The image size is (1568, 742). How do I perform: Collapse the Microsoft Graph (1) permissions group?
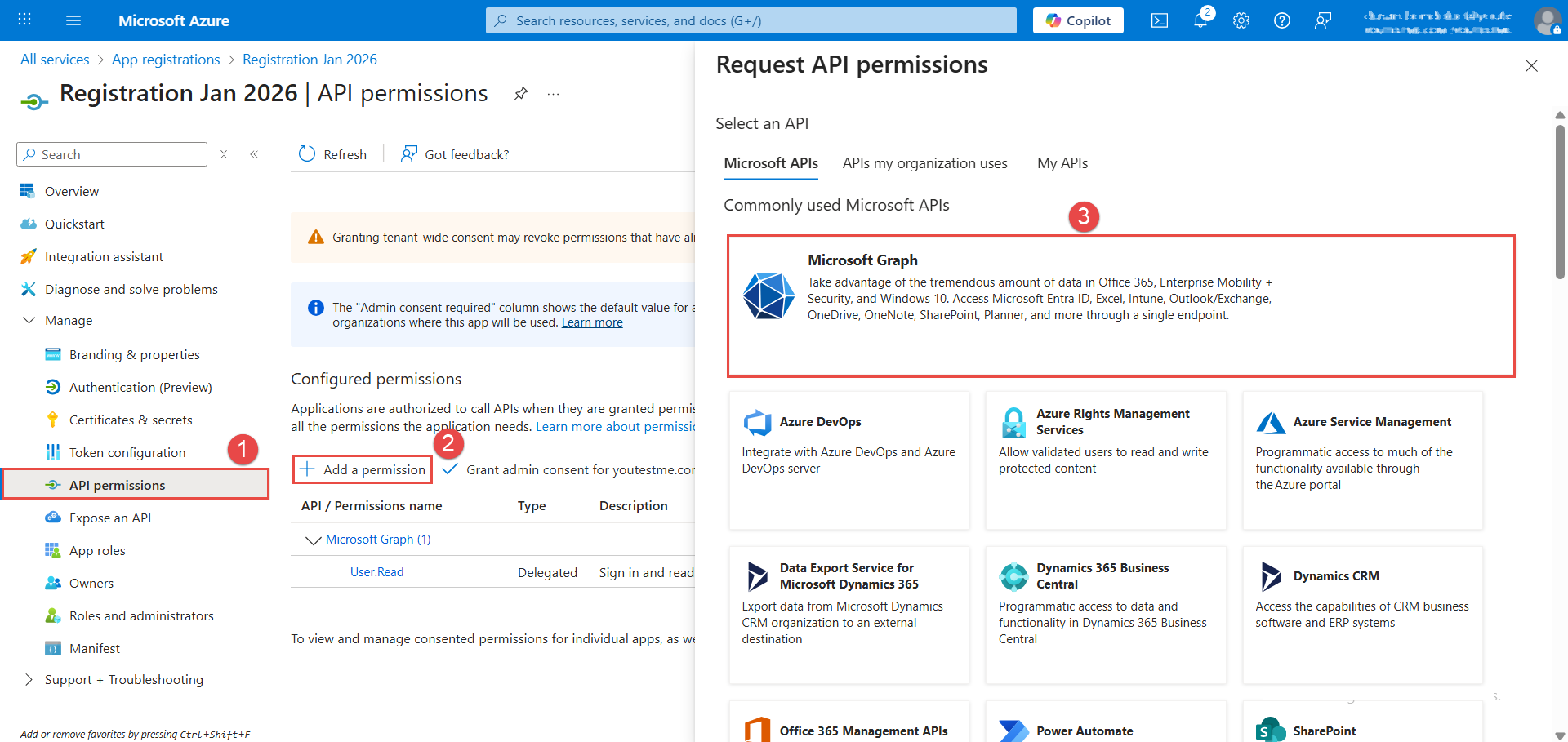point(313,540)
